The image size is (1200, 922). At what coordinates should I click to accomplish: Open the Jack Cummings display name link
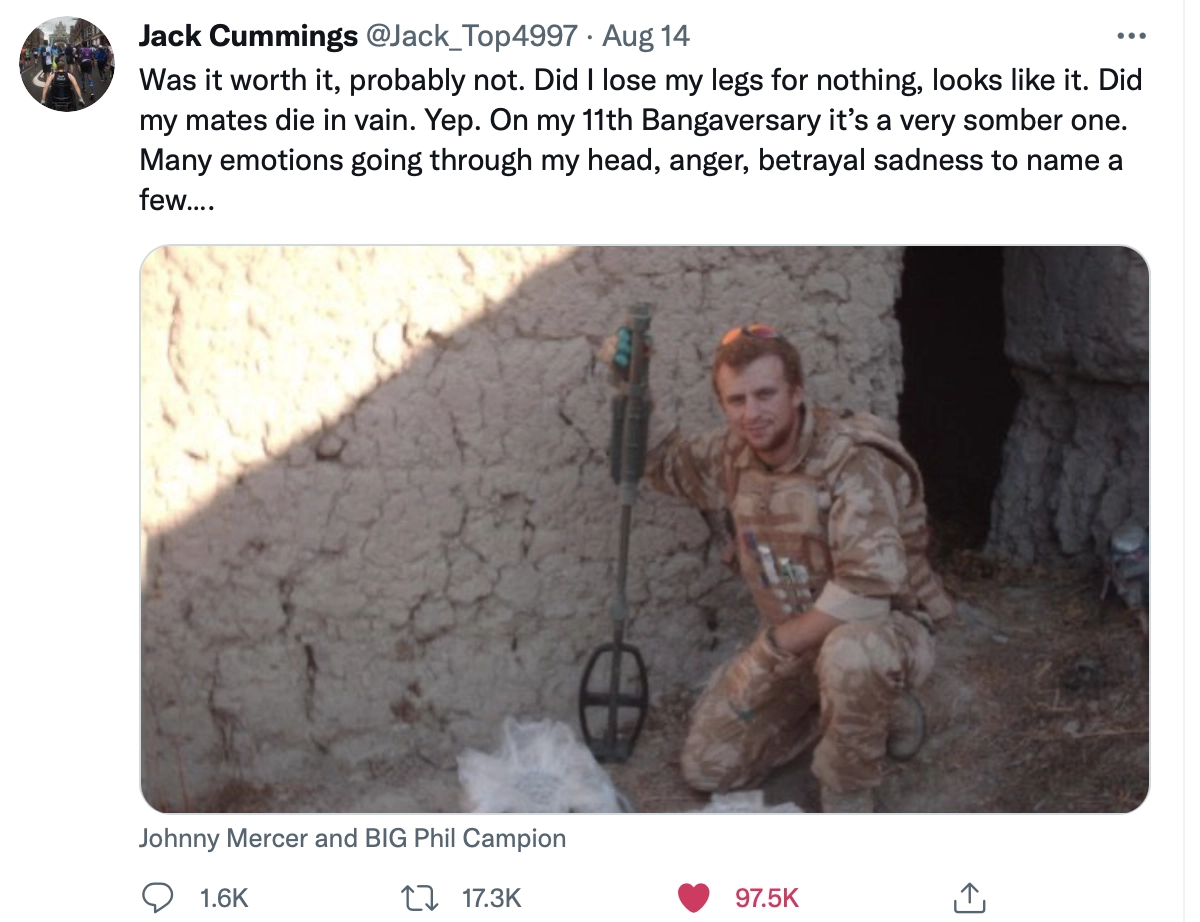pyautogui.click(x=248, y=37)
